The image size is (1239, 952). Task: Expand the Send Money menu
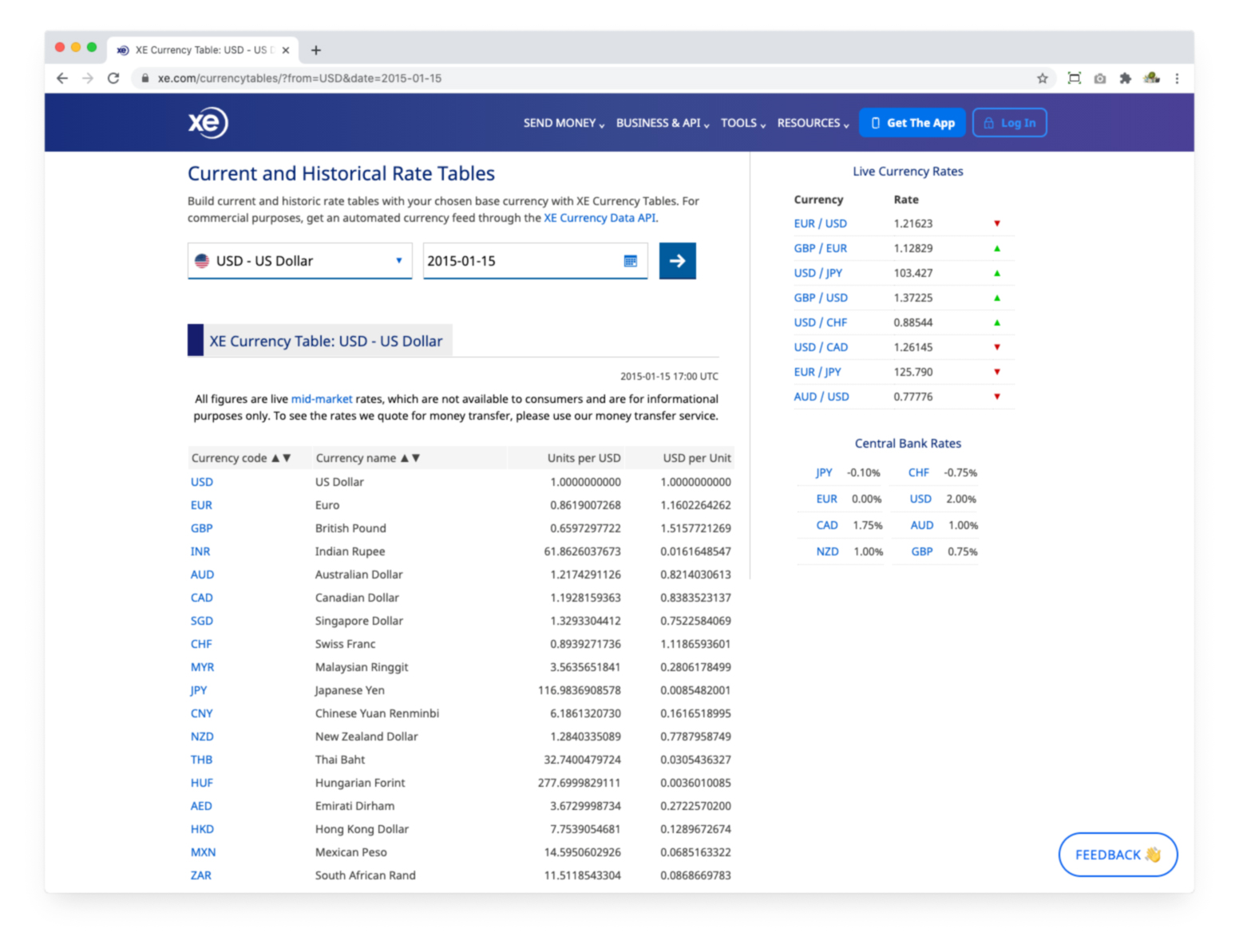(x=563, y=123)
